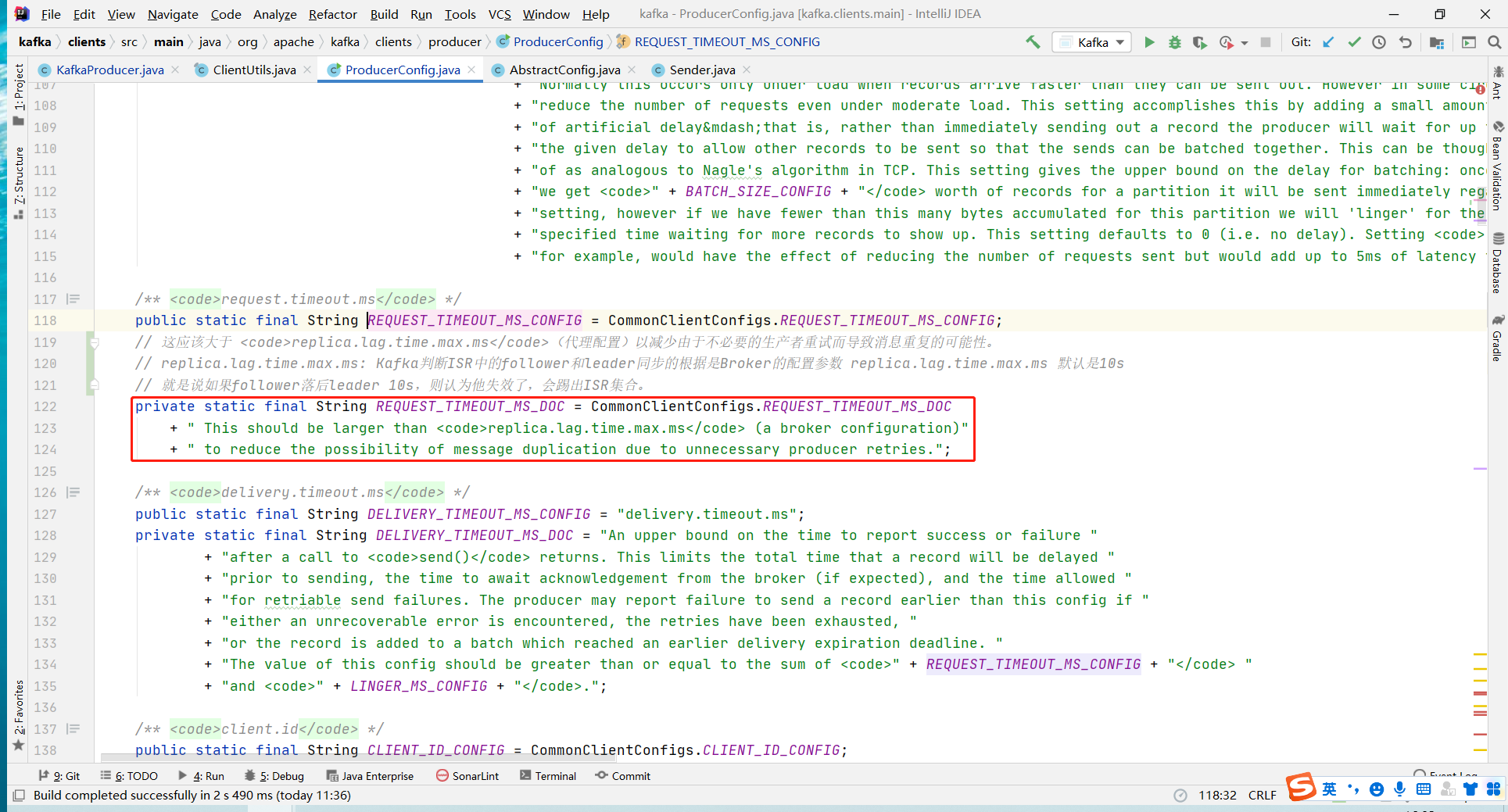
Task: Start debugging with the green bug icon
Action: [1174, 42]
